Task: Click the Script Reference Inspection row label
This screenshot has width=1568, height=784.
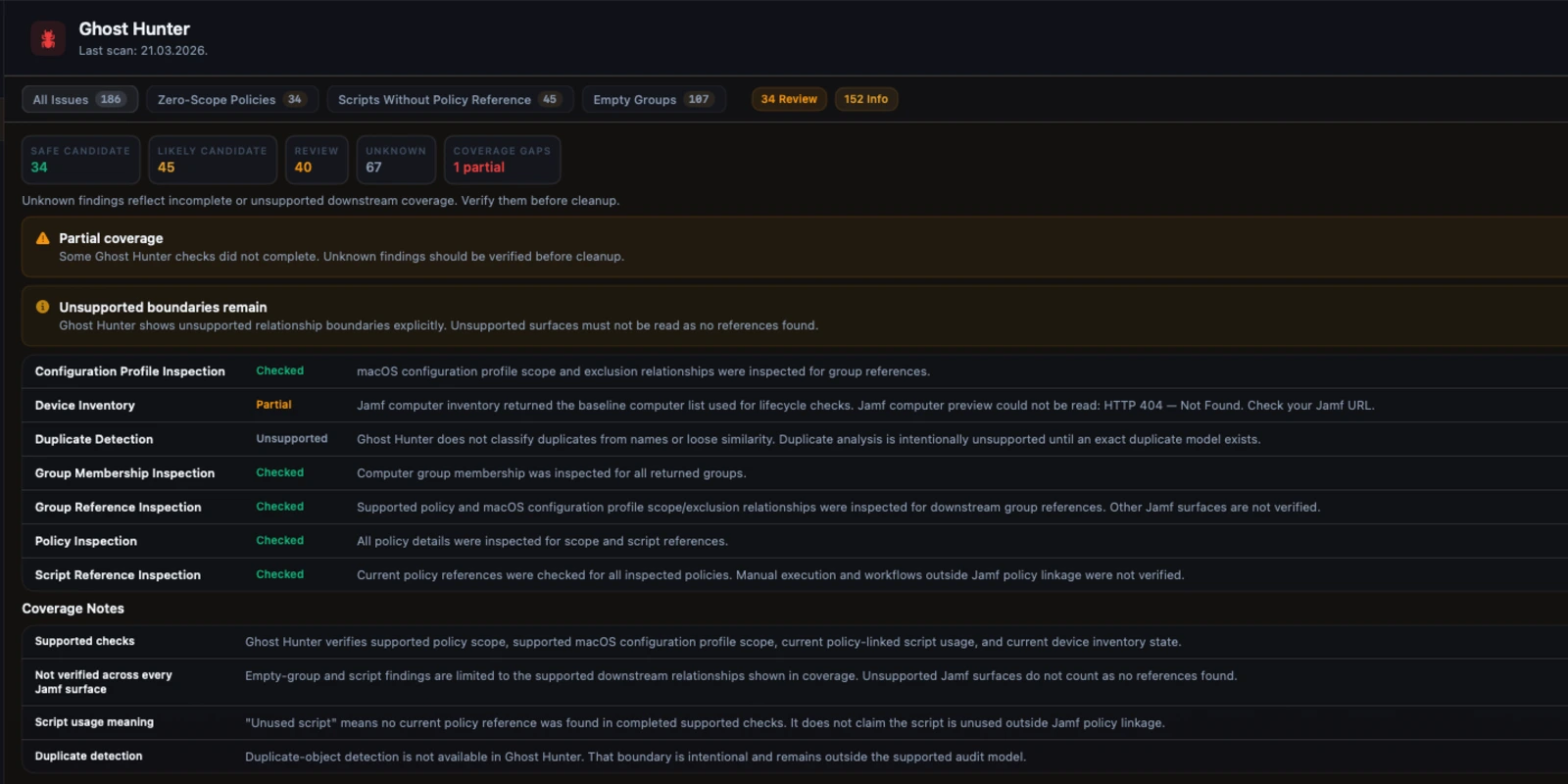Action: pyautogui.click(x=118, y=575)
